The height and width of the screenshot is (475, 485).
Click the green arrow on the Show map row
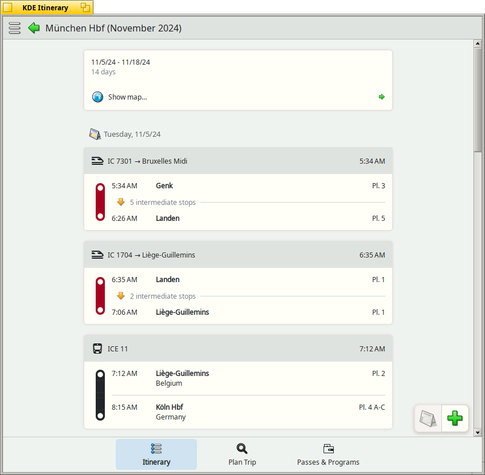click(x=382, y=97)
